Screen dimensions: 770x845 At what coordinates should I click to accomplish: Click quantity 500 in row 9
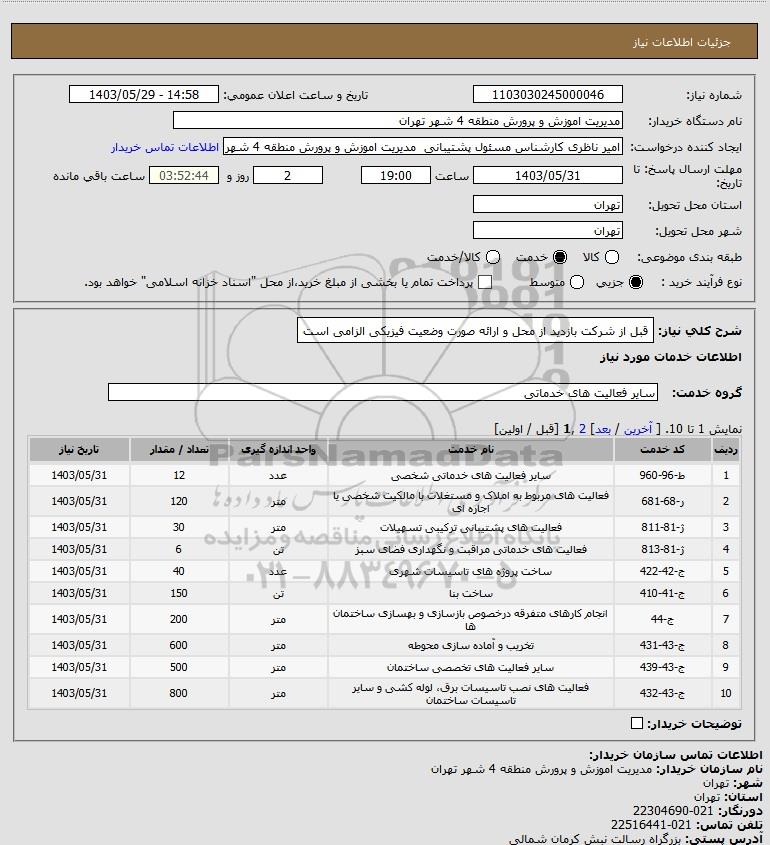[x=179, y=667]
